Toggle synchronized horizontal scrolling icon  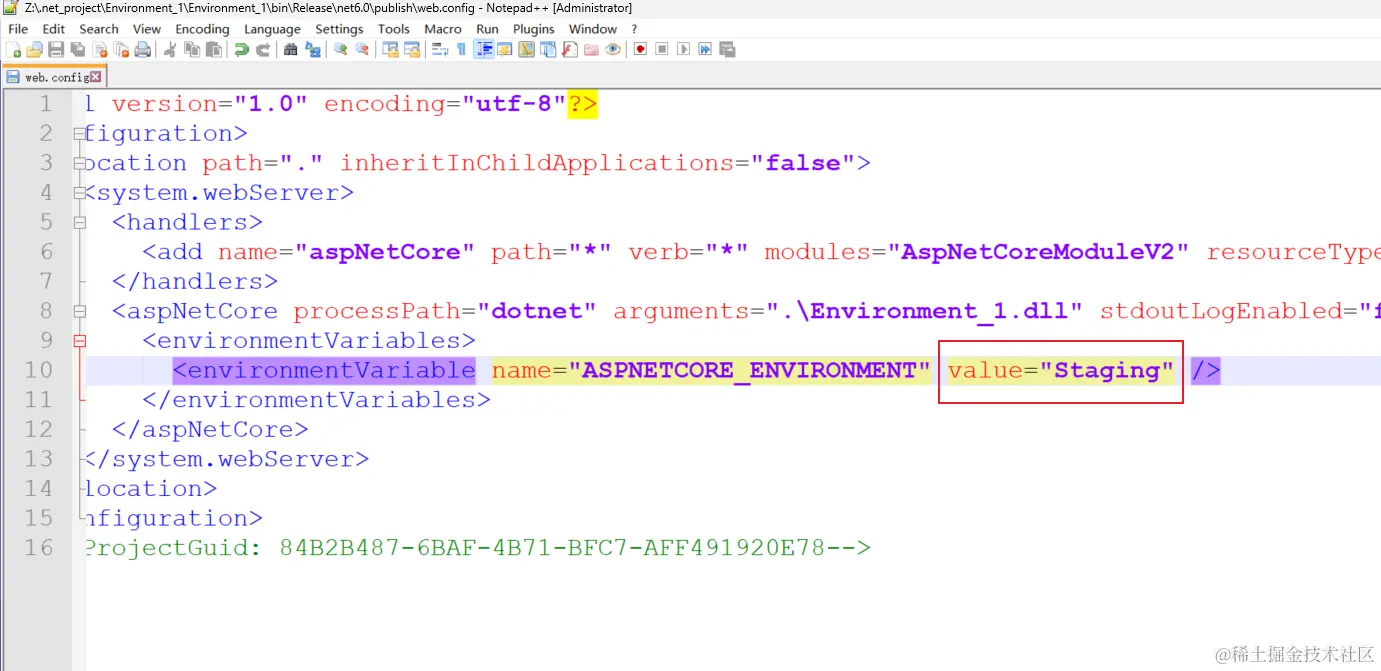pyautogui.click(x=413, y=49)
